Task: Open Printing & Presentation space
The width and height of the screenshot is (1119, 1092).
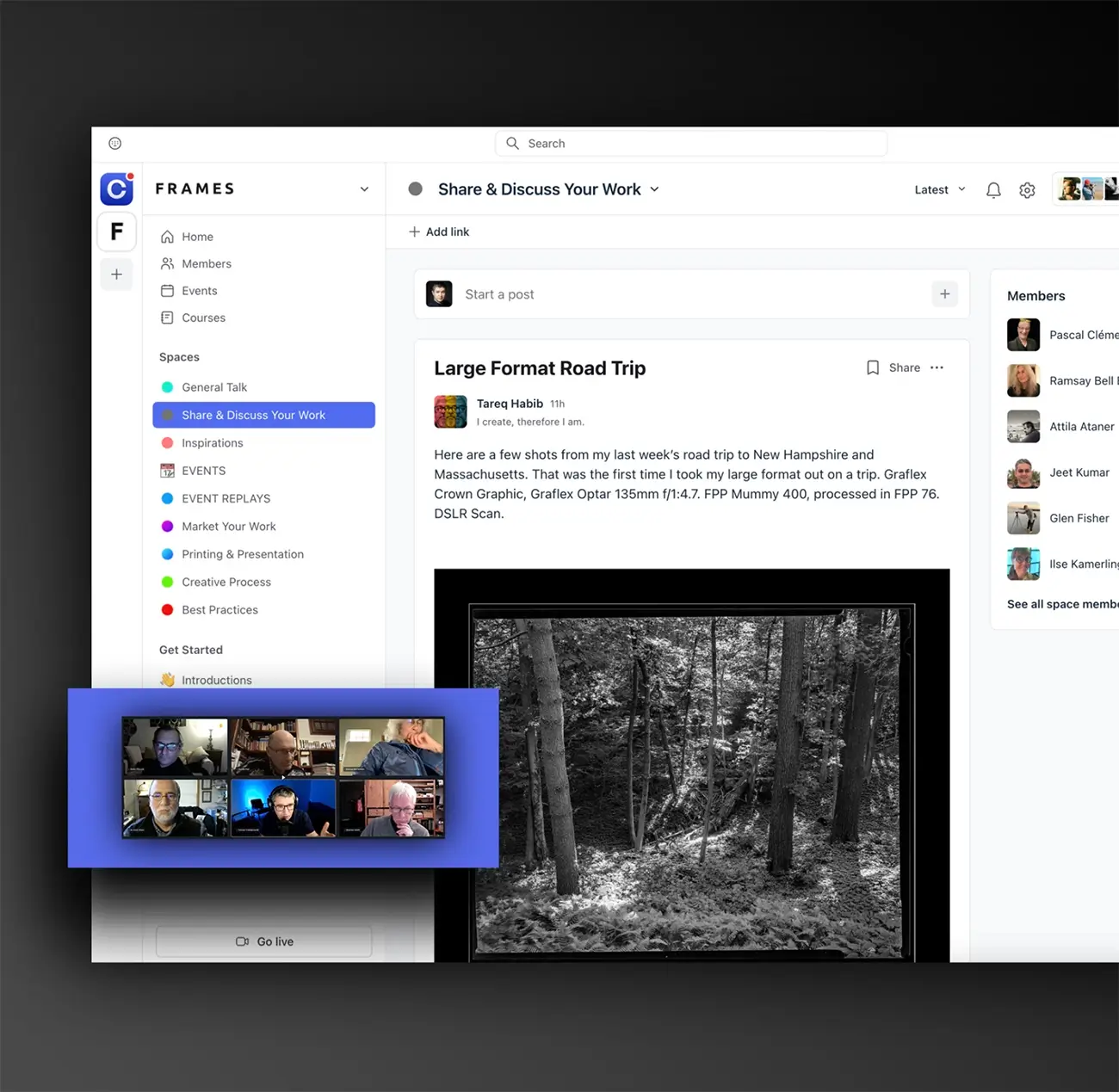Action: pyautogui.click(x=263, y=554)
